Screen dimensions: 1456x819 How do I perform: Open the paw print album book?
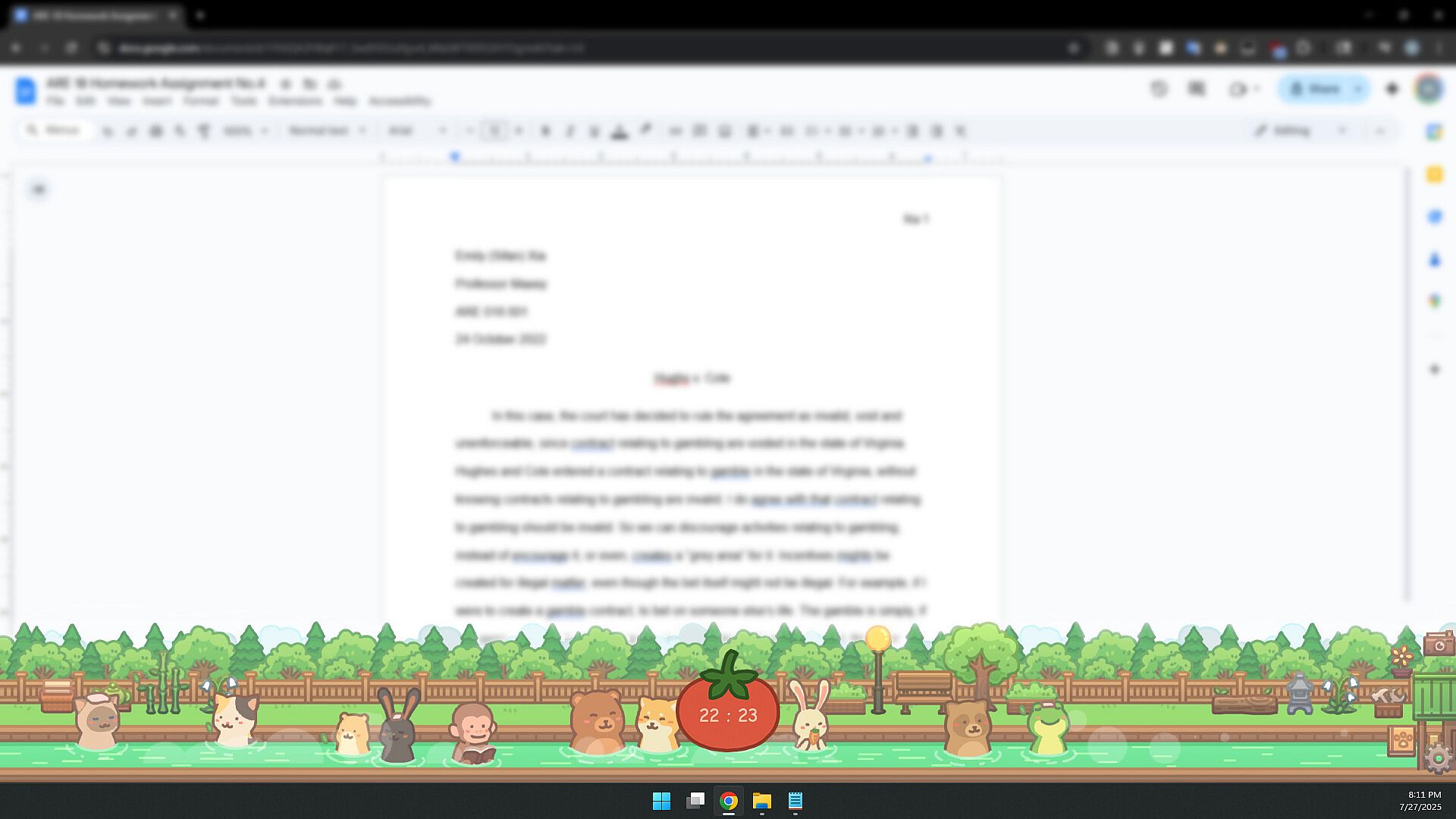[x=1401, y=739]
